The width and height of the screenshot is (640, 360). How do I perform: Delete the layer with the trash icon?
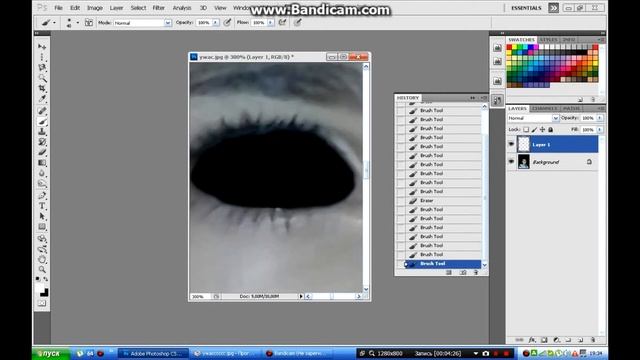coord(593,340)
